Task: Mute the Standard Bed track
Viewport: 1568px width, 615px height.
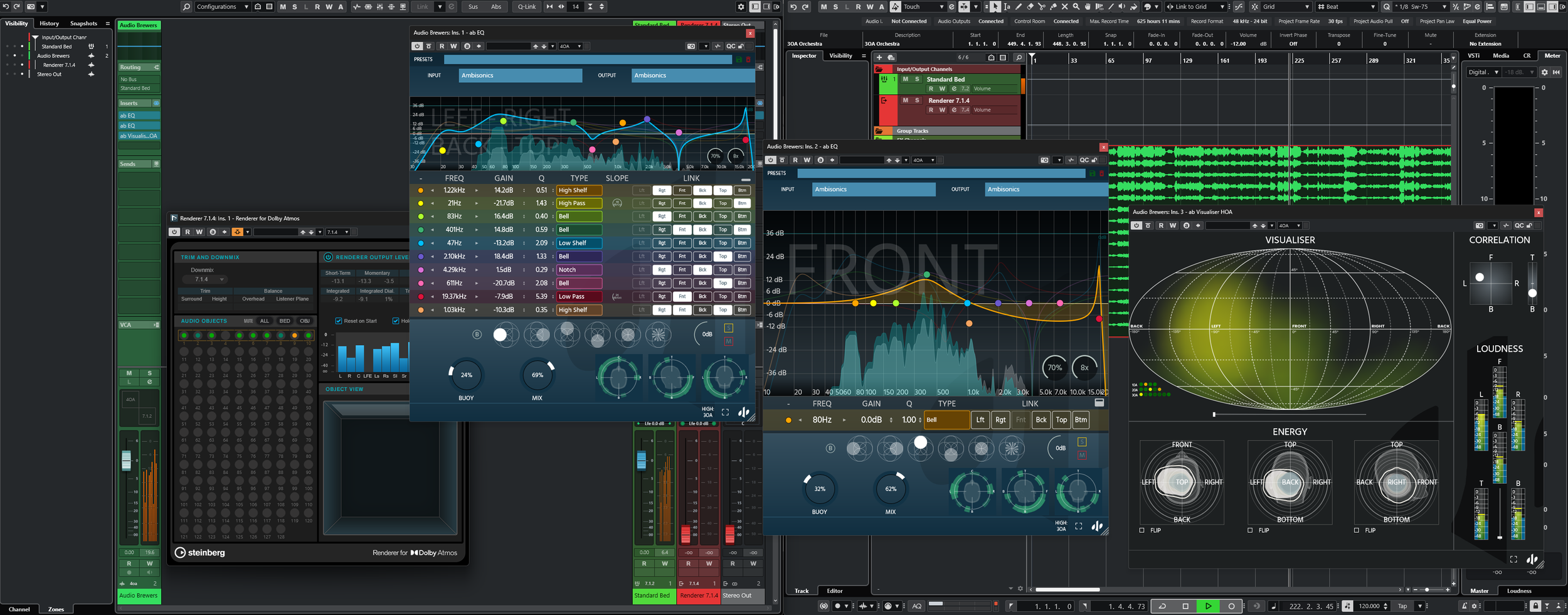Action: click(x=905, y=79)
